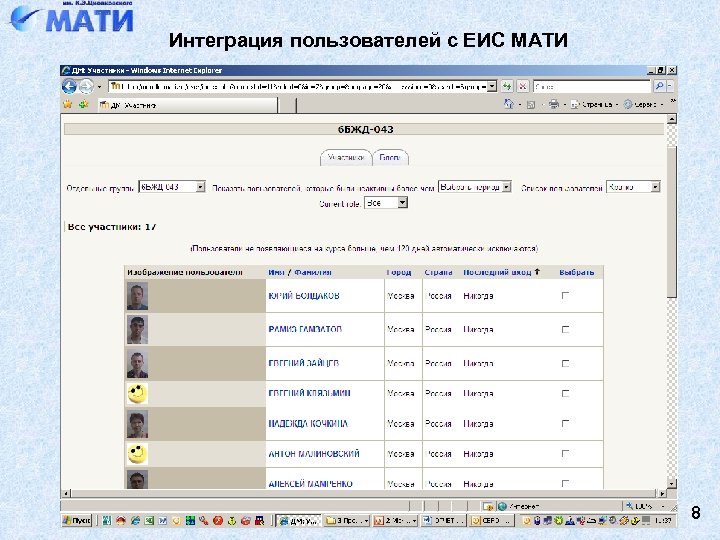The height and width of the screenshot is (540, 720).
Task: Open the zoom level control in status bar
Action: (647, 506)
